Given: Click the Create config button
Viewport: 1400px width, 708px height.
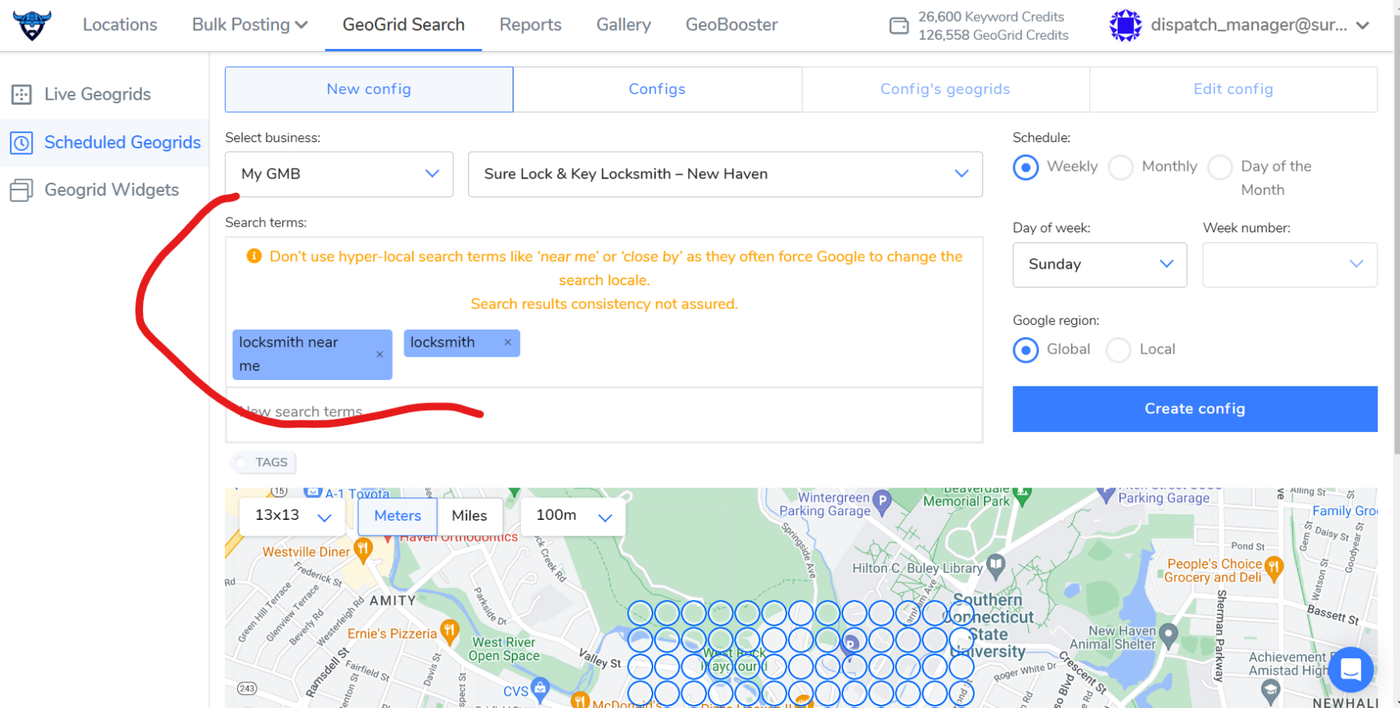Looking at the screenshot, I should coord(1195,409).
